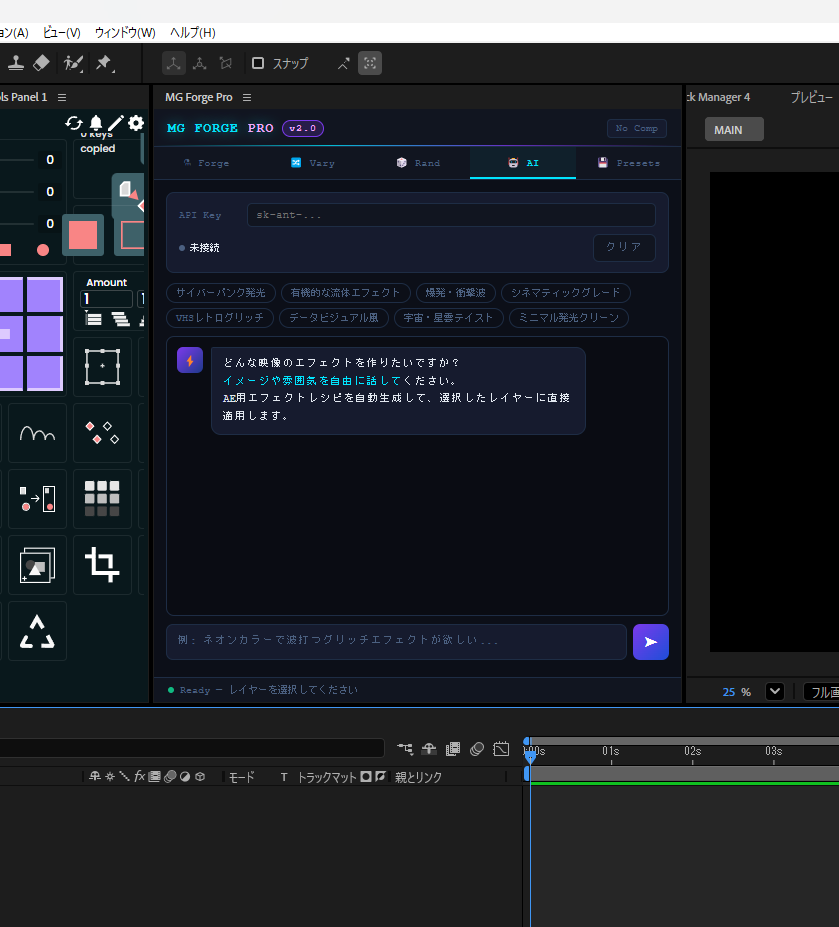Click the クリア button
Viewport: 839px width, 927px height.
624,247
